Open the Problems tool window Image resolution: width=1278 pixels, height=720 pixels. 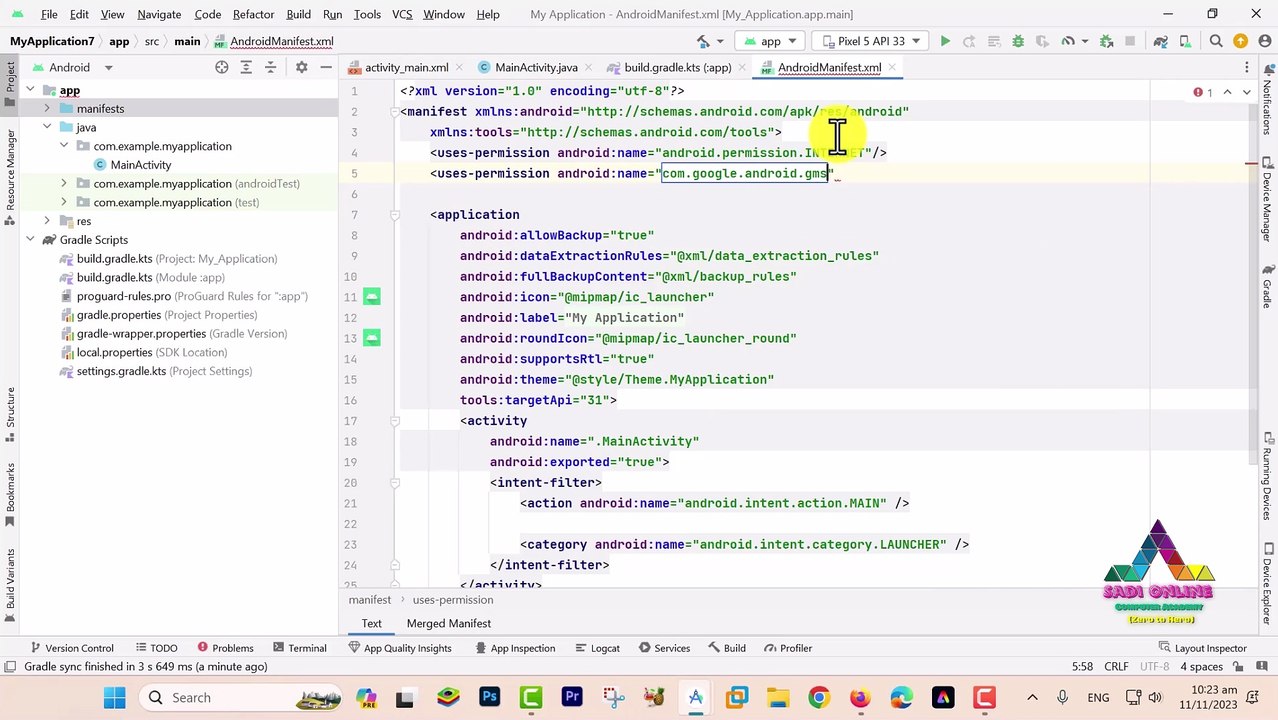pyautogui.click(x=225, y=648)
